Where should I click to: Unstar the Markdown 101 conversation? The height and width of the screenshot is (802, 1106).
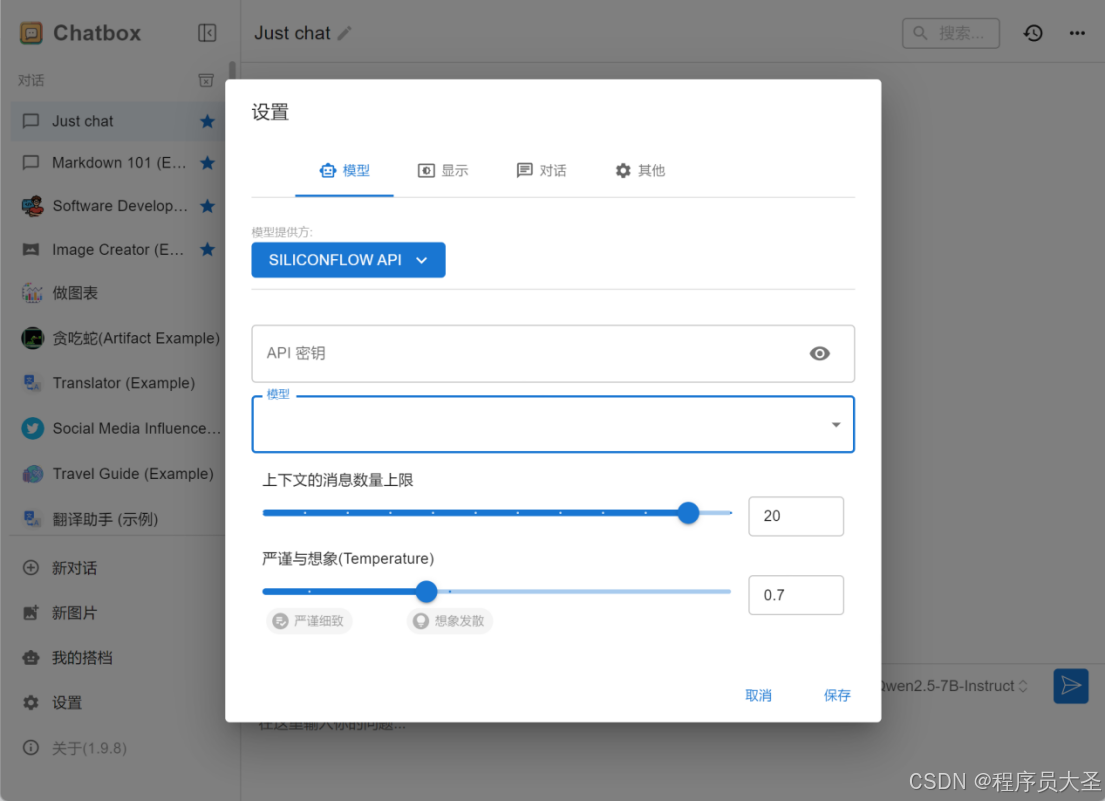click(207, 163)
